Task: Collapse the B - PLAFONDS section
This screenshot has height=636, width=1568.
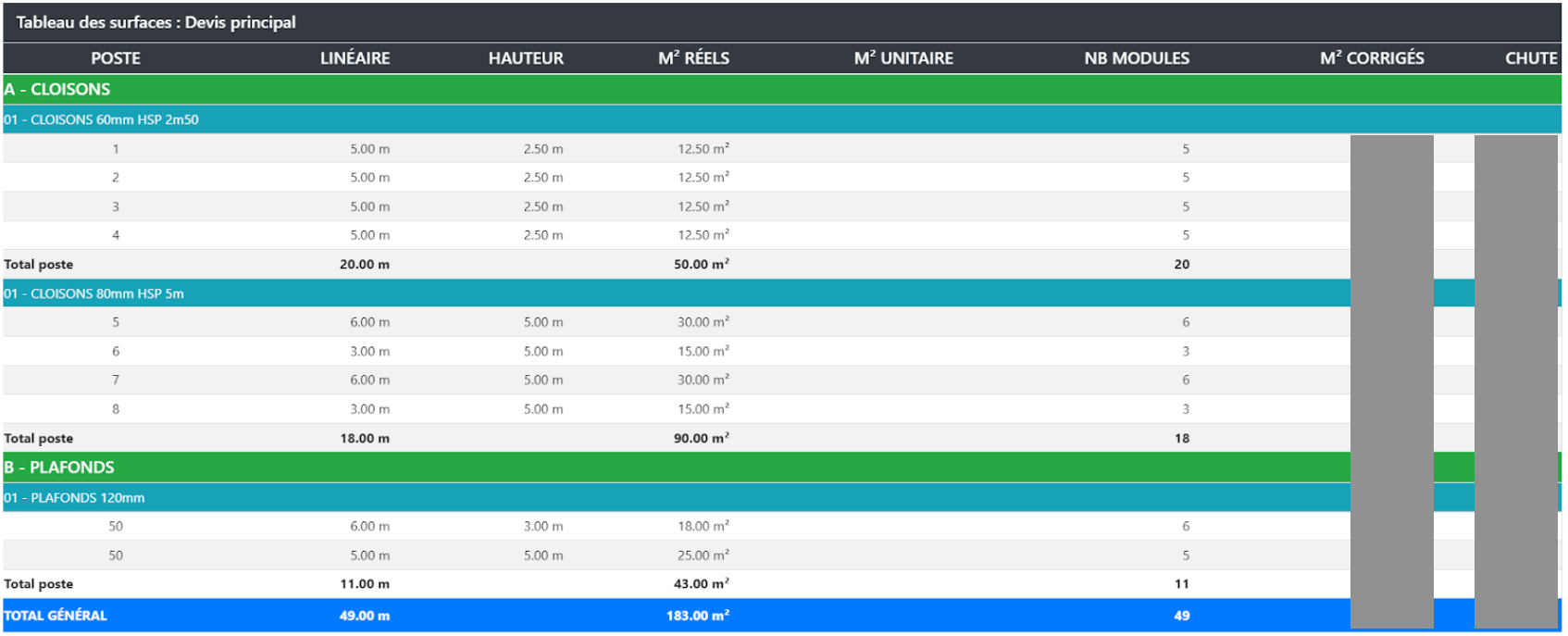Action: pos(60,468)
